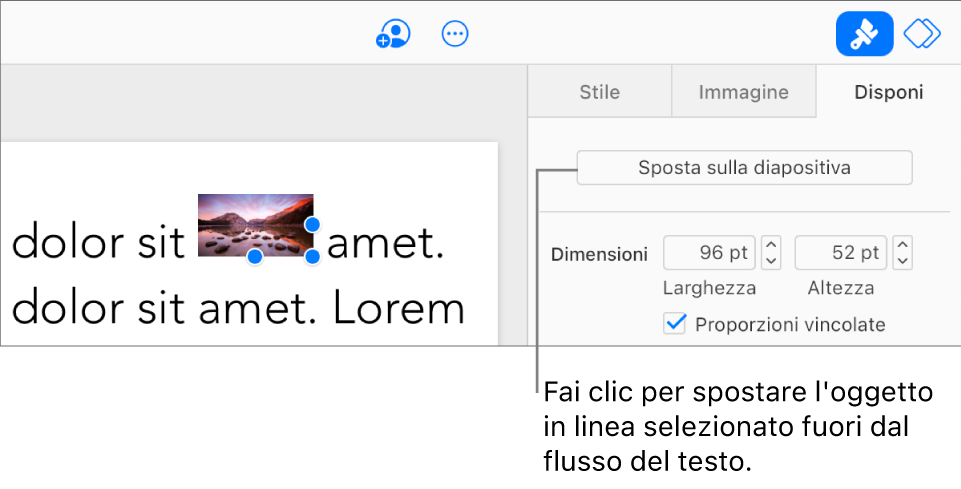Toggle the Format paintbrush sidebar
The height and width of the screenshot is (489, 961).
(864, 34)
